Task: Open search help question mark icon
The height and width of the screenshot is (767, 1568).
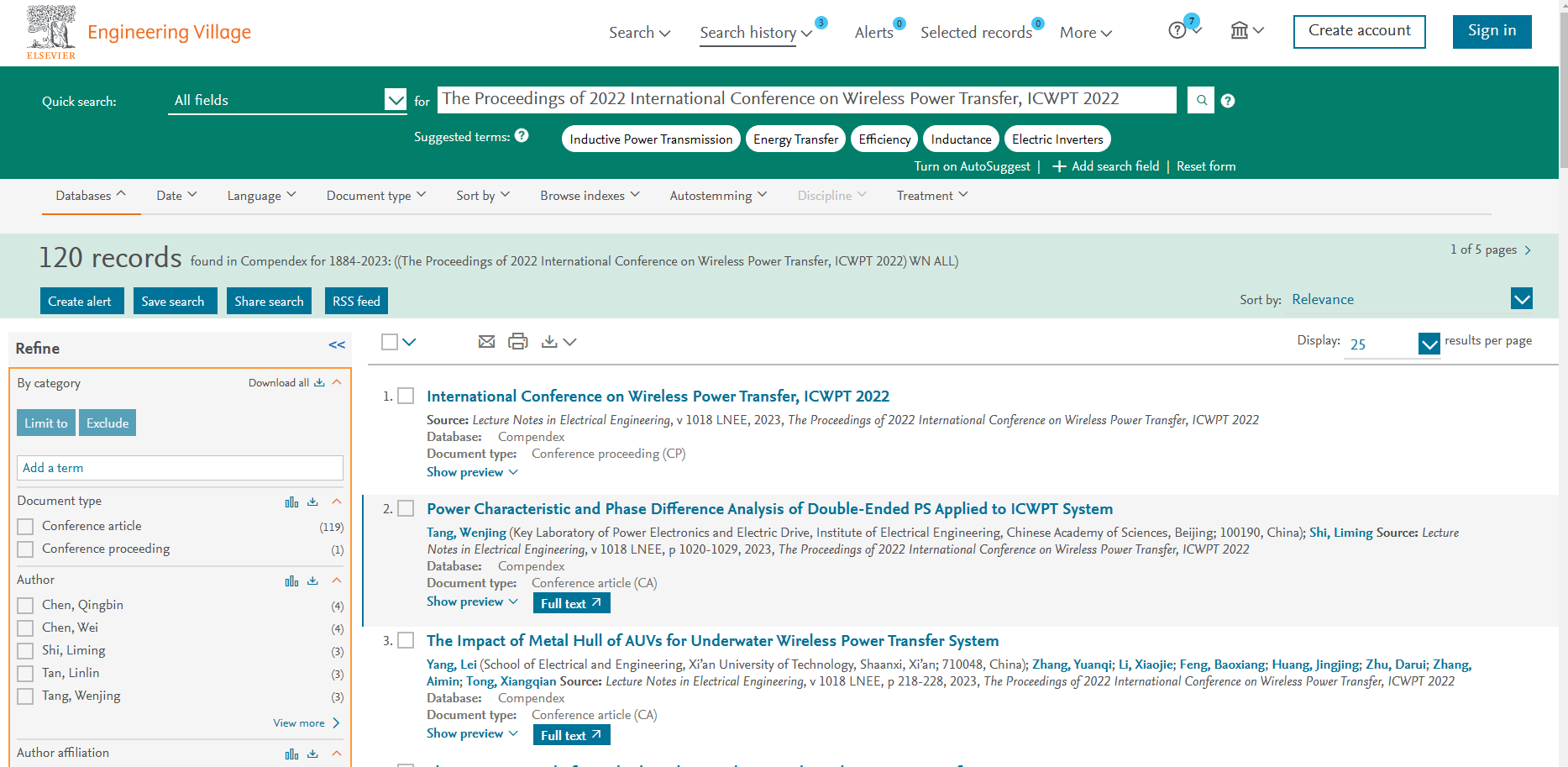Action: pyautogui.click(x=1228, y=101)
